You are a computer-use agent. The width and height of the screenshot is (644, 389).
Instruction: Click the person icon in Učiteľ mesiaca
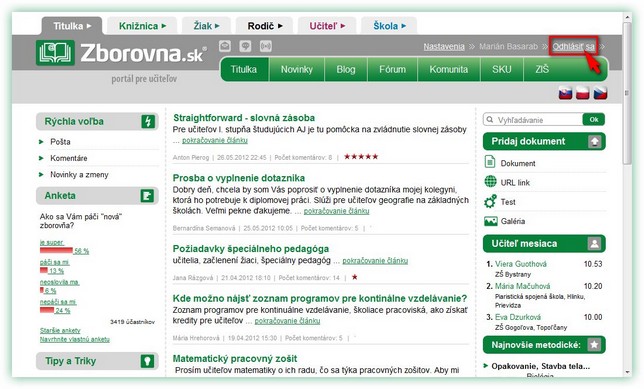pos(594,244)
